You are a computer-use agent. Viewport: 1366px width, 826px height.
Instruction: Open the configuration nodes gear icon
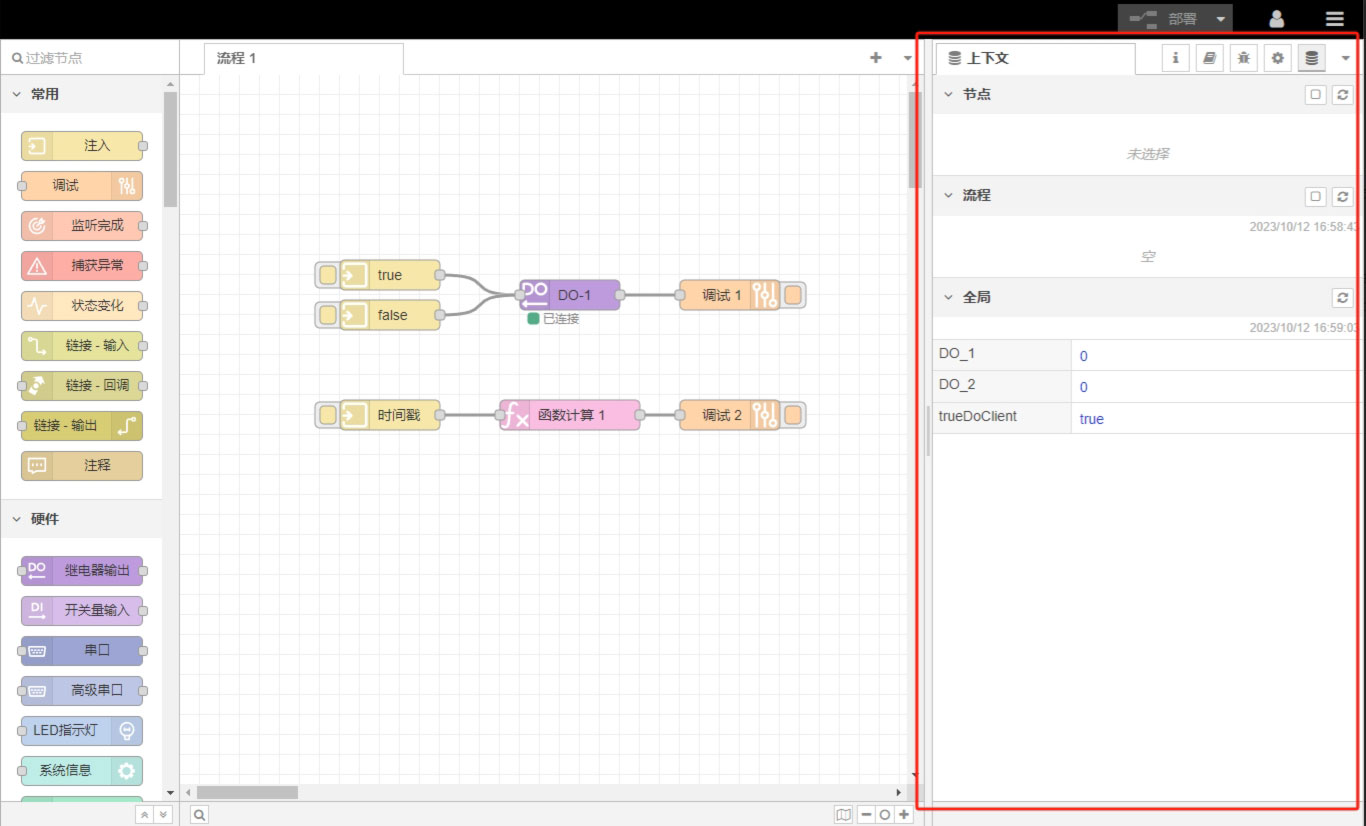tap(1277, 59)
